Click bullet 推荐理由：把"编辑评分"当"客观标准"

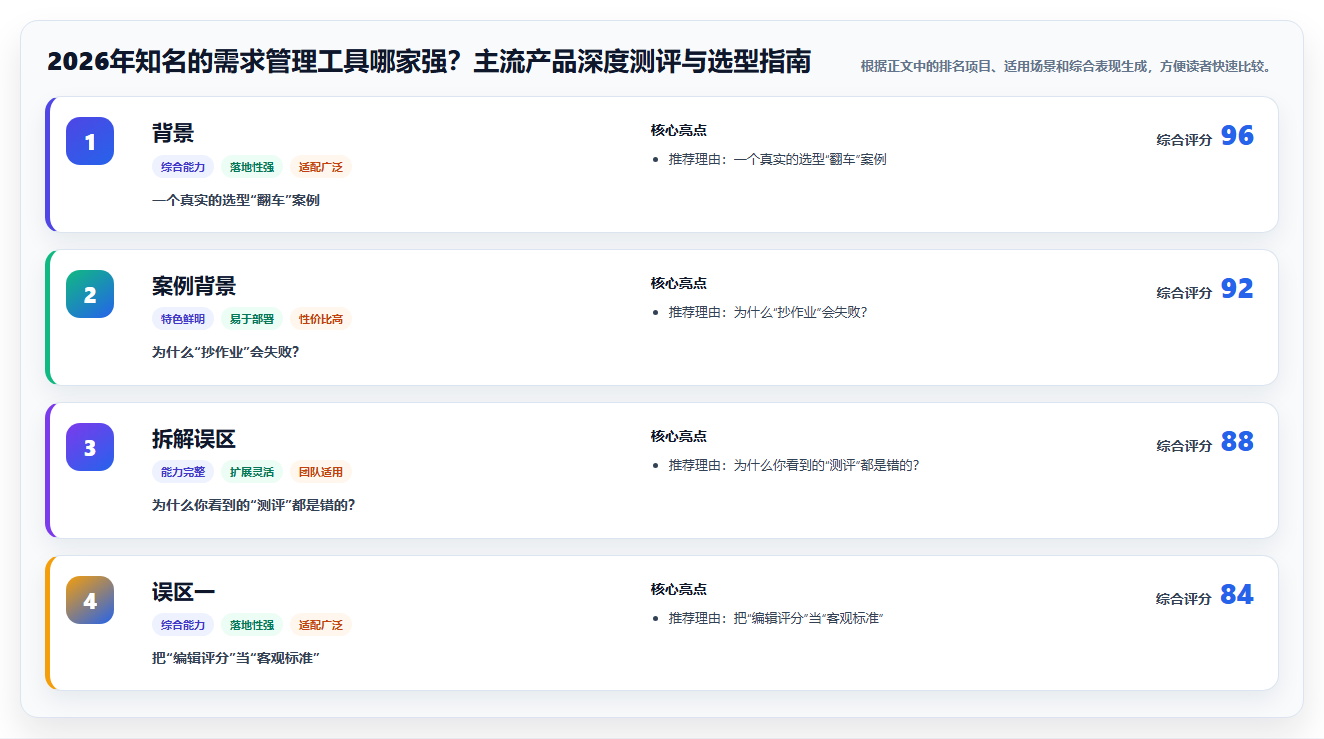(777, 618)
